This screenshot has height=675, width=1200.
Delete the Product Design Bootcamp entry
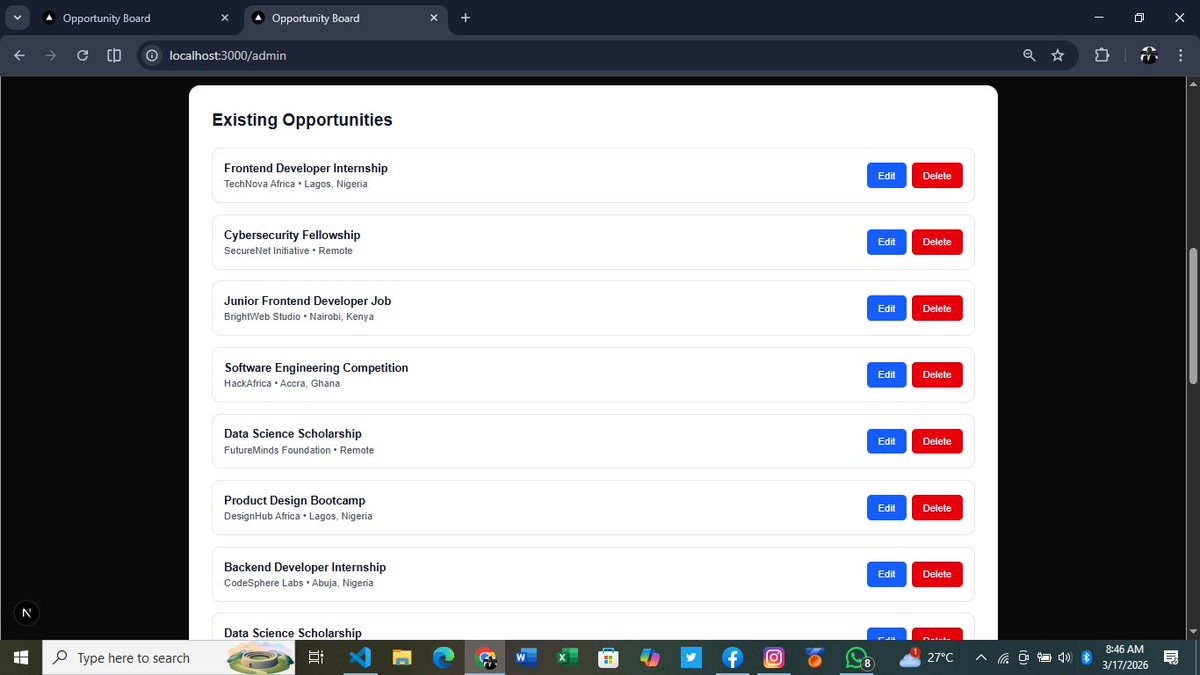coord(937,508)
